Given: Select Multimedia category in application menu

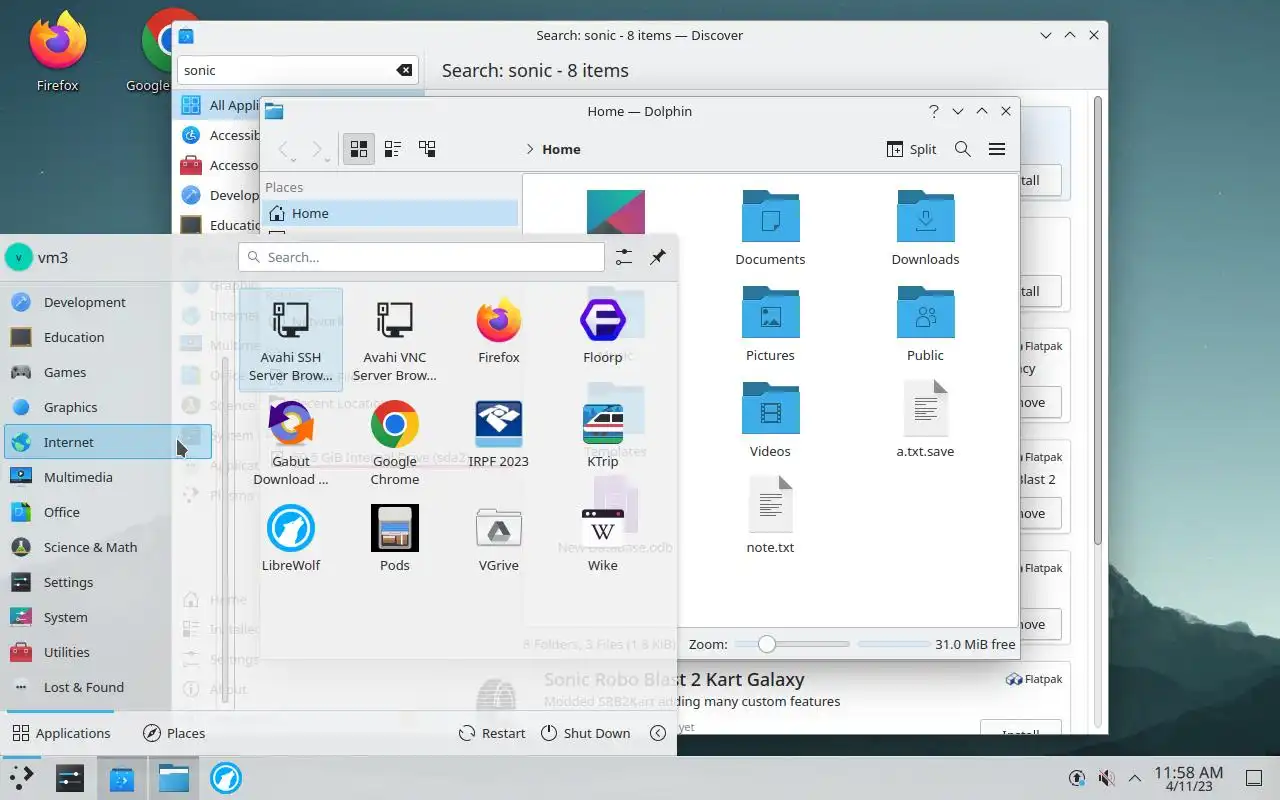Looking at the screenshot, I should 108,477.
